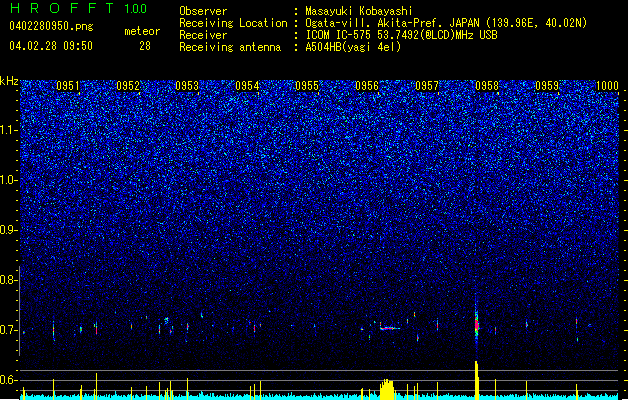629x400 pixels.
Task: Click the 0953 time marker
Action: point(187,86)
